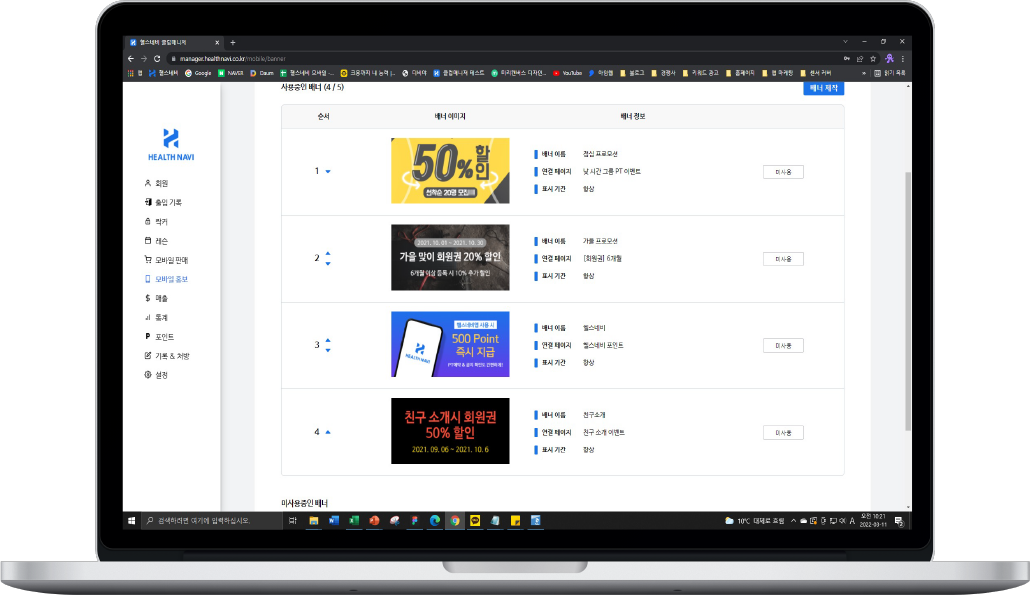This screenshot has width=1030, height=596.
Task: Click the 헬스네비 포인트 linked page text
Action: (603, 346)
